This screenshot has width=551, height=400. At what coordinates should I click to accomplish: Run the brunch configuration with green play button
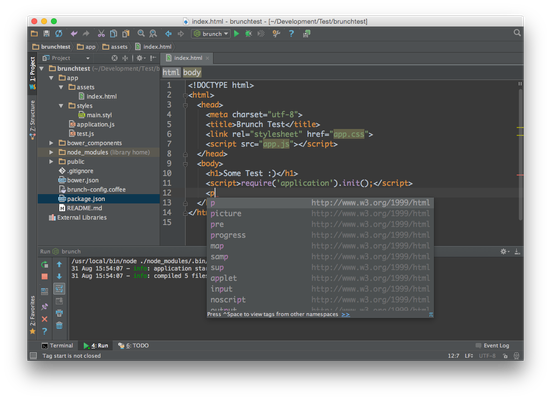pyautogui.click(x=236, y=34)
